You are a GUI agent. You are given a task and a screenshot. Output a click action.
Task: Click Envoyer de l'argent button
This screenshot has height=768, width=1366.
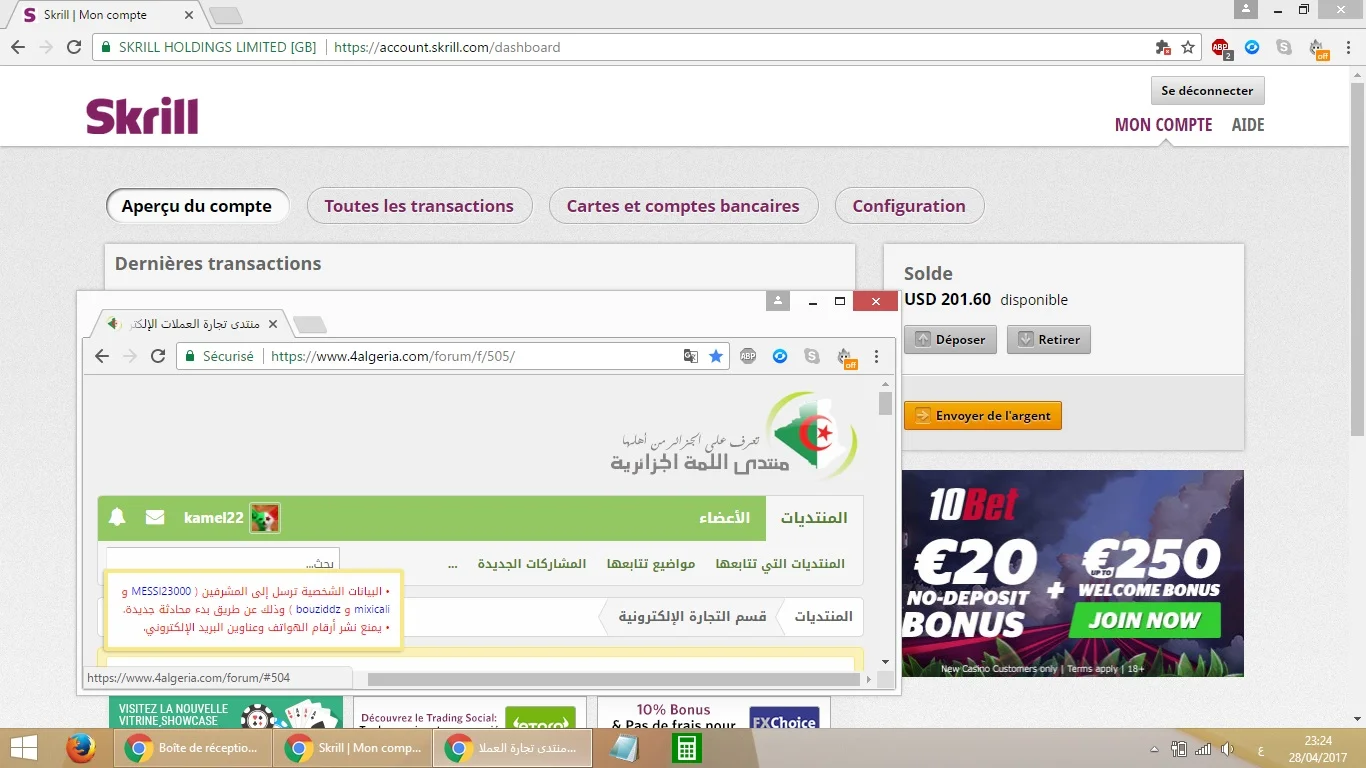[x=982, y=416]
